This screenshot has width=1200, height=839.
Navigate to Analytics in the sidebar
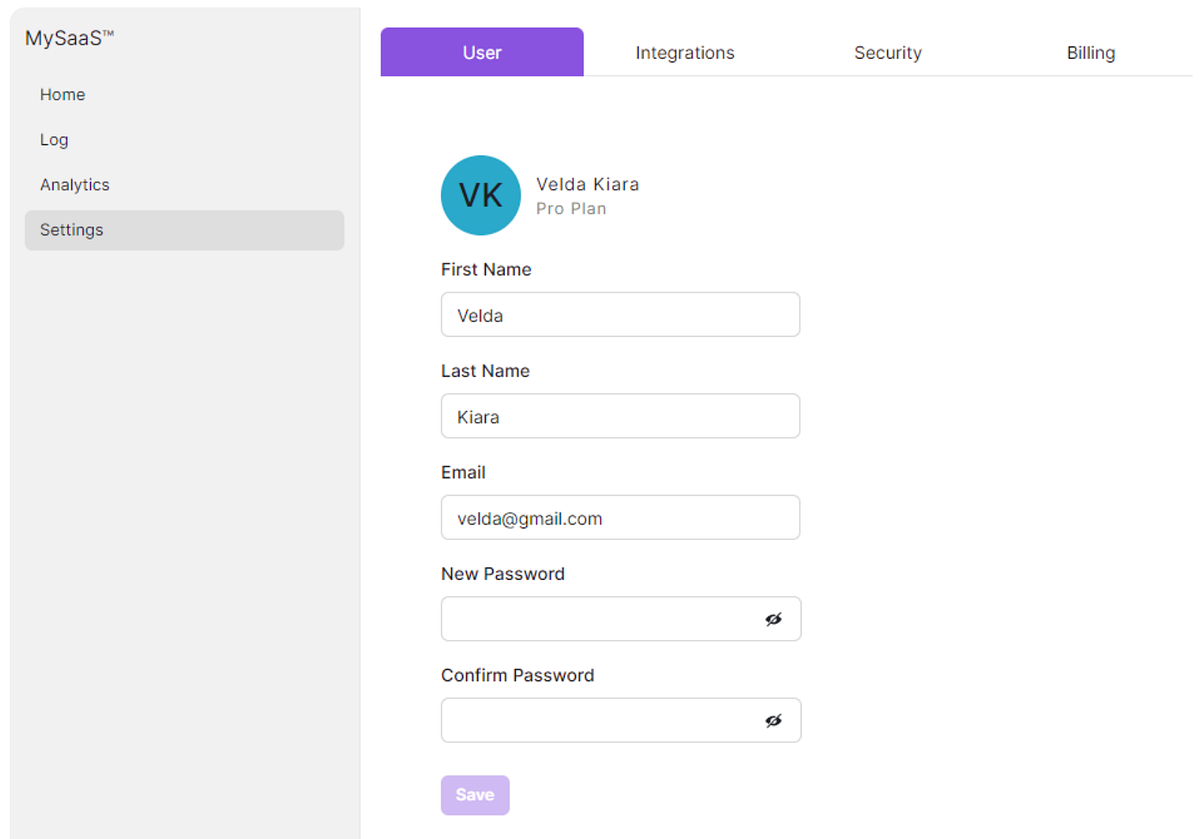tap(74, 184)
